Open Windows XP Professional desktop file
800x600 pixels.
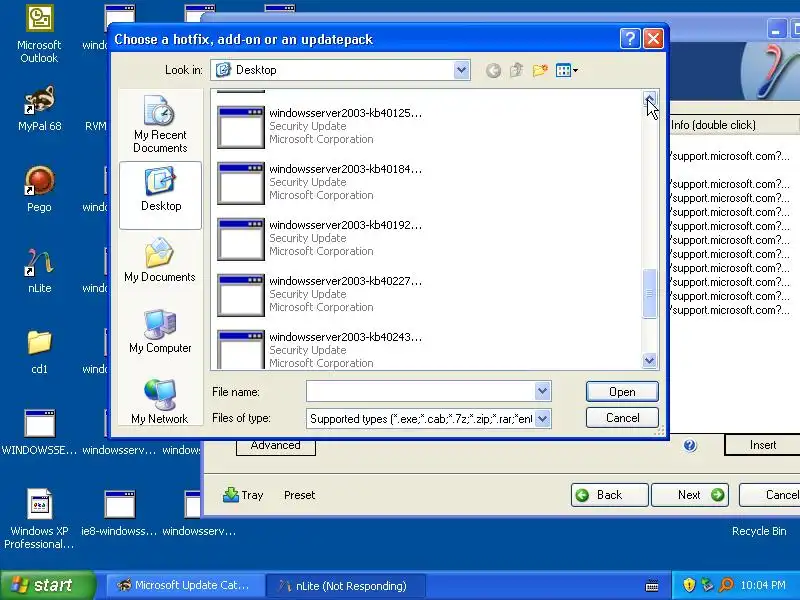click(x=39, y=518)
